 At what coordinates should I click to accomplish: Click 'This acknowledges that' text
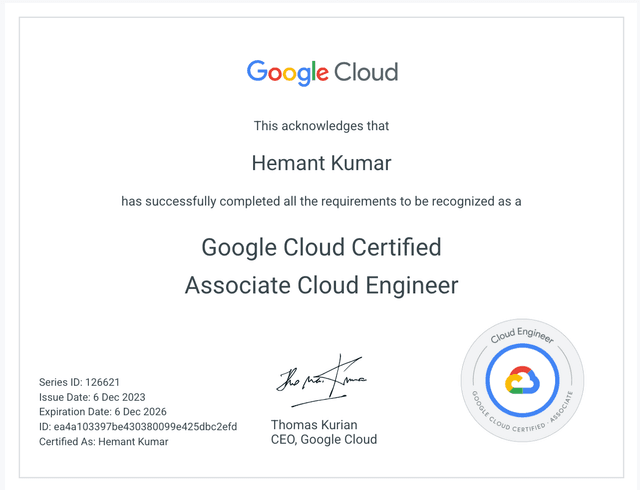(321, 126)
